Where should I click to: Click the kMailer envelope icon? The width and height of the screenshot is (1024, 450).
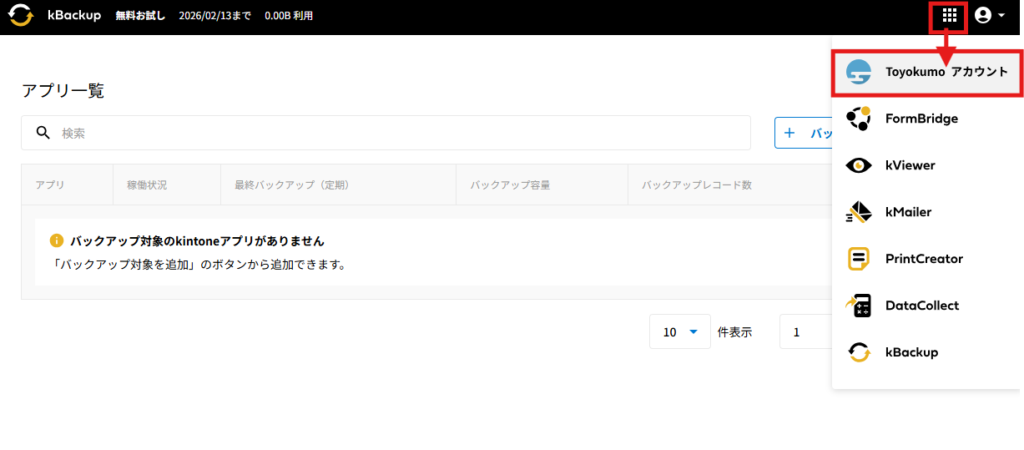[858, 212]
